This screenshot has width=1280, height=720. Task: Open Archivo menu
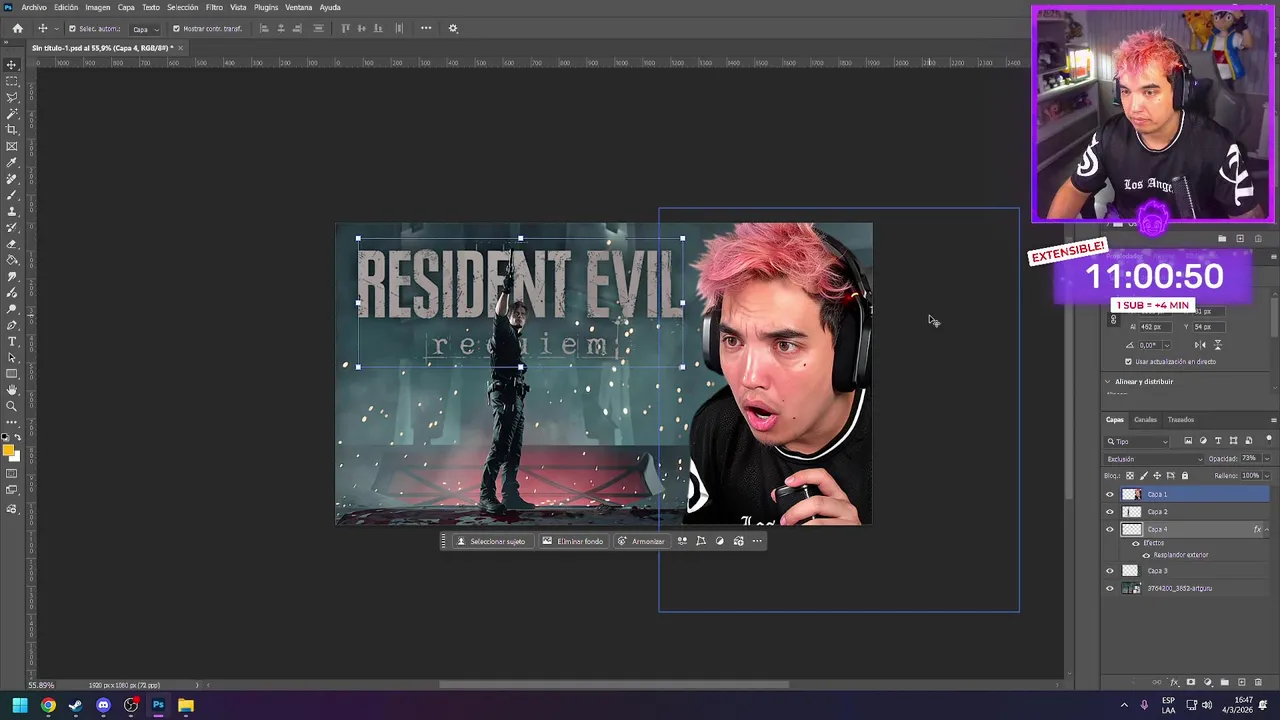click(34, 7)
